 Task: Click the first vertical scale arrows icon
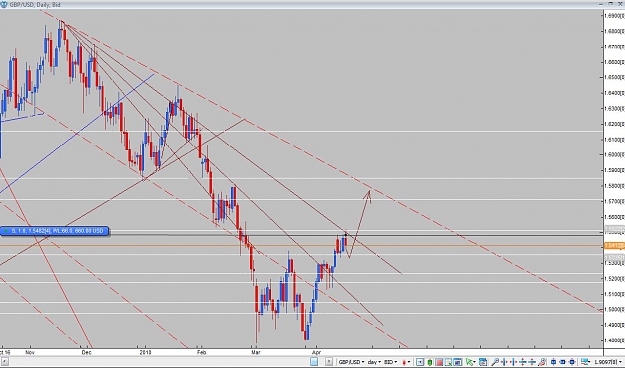point(523,362)
